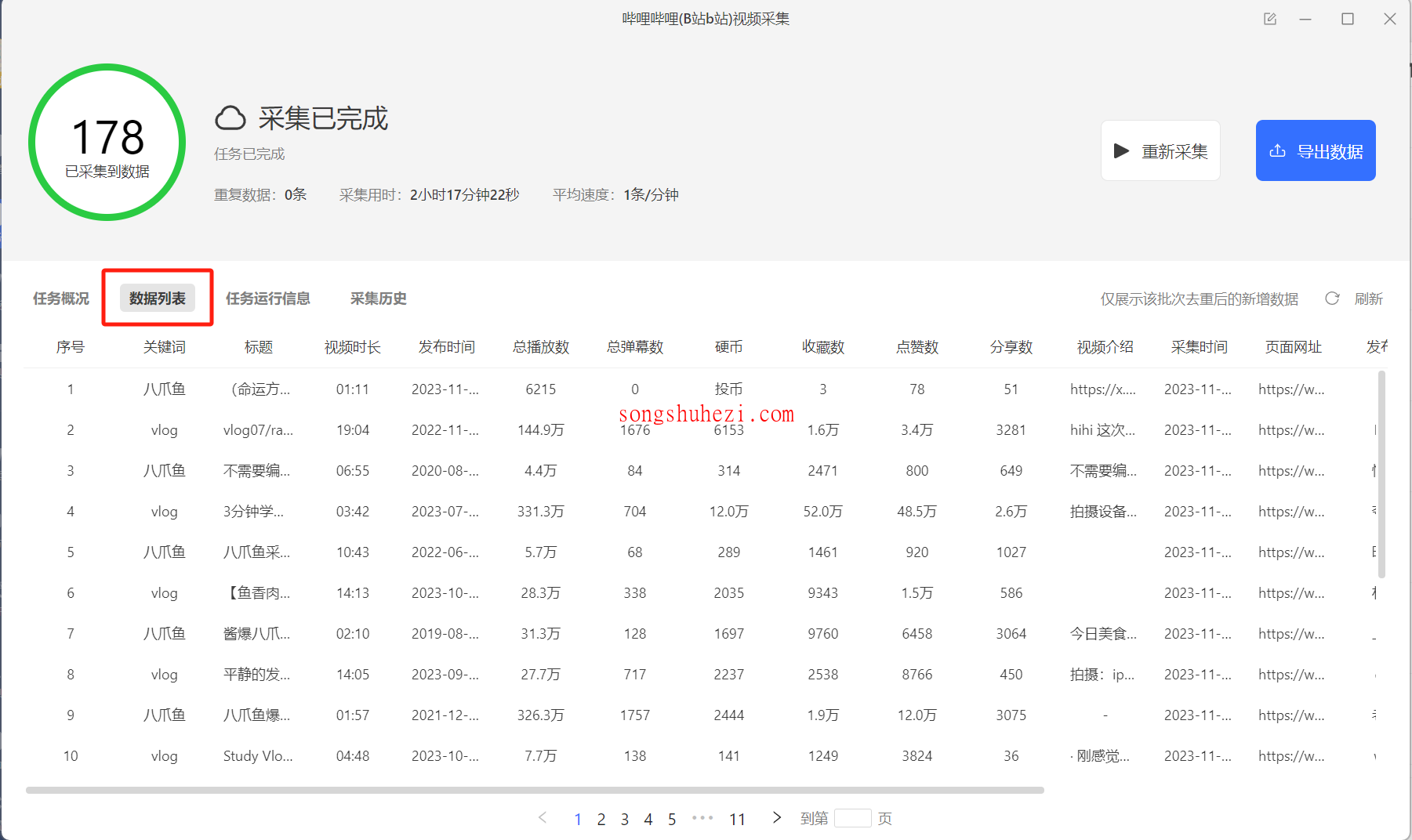Click duration cell '19:04'
The image size is (1412, 840).
pyautogui.click(x=353, y=430)
